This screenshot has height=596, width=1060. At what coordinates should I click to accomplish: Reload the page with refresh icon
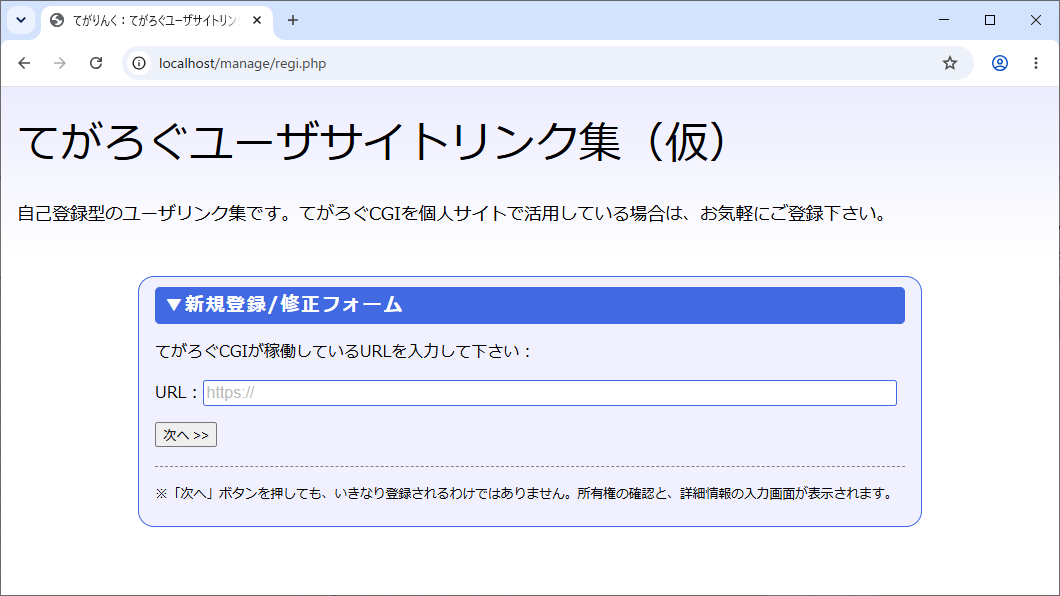pyautogui.click(x=96, y=63)
